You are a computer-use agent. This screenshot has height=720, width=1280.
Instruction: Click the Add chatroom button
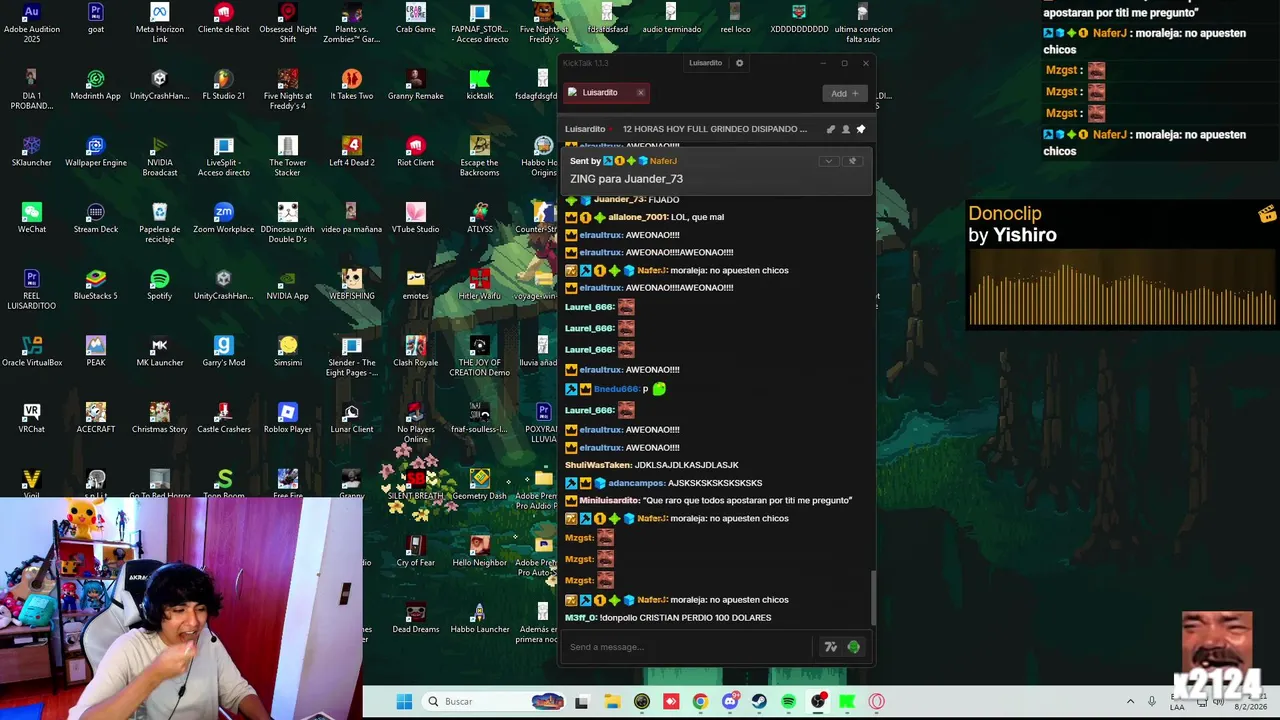click(x=844, y=93)
